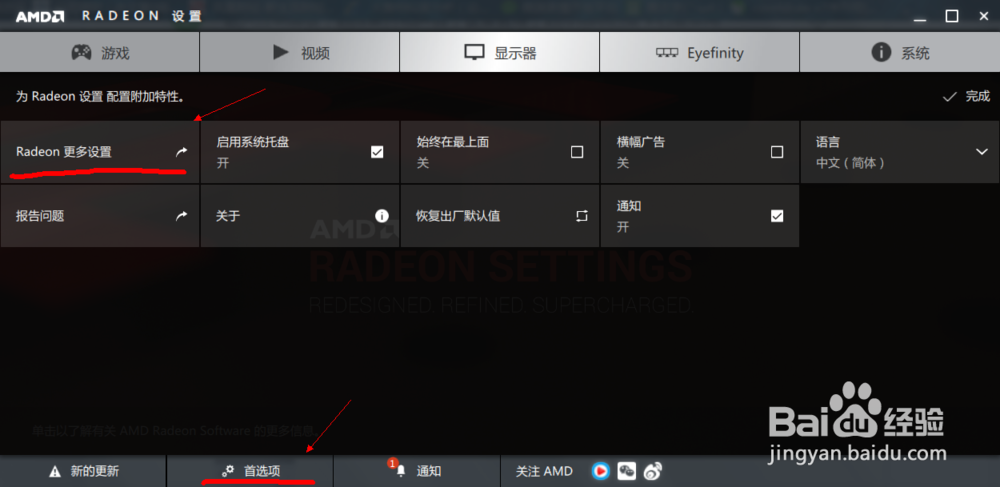The height and width of the screenshot is (487, 1000).
Task: Open the 报告问题 tile
Action: click(99, 216)
